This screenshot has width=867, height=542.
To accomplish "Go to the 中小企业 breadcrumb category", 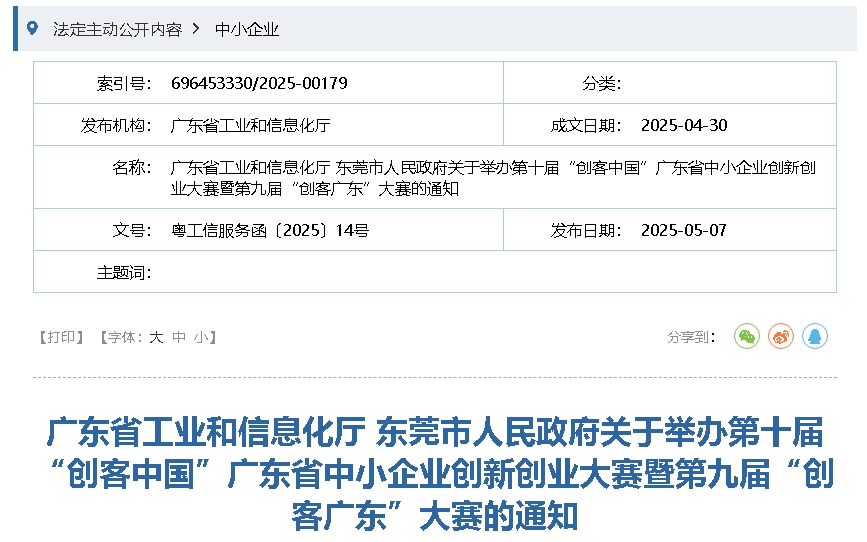I will [247, 29].
